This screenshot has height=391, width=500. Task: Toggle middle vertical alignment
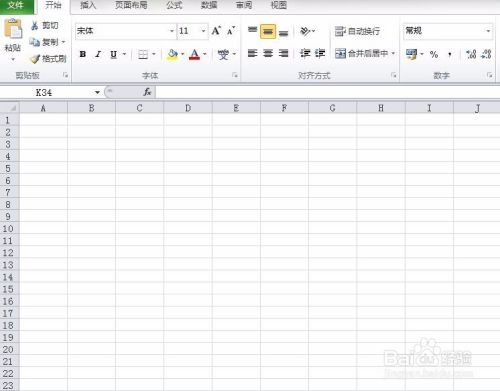[268, 31]
